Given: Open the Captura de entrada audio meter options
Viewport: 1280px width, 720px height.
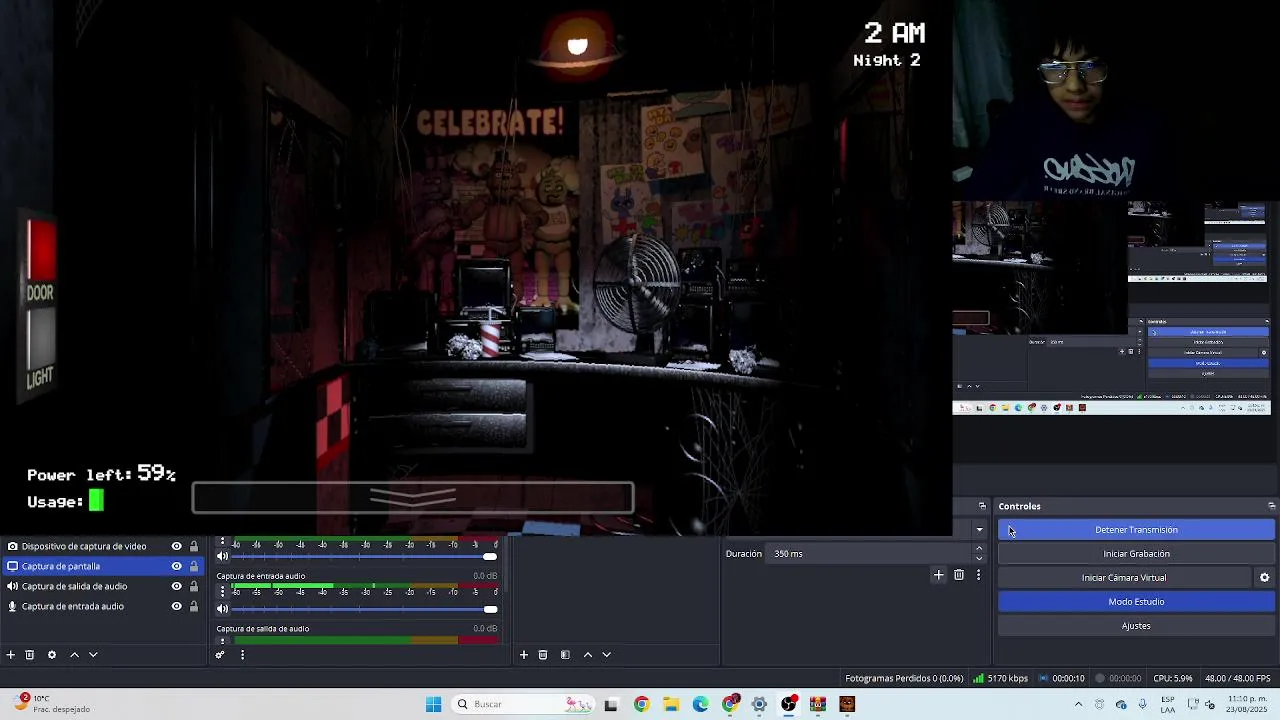Looking at the screenshot, I should 222,591.
